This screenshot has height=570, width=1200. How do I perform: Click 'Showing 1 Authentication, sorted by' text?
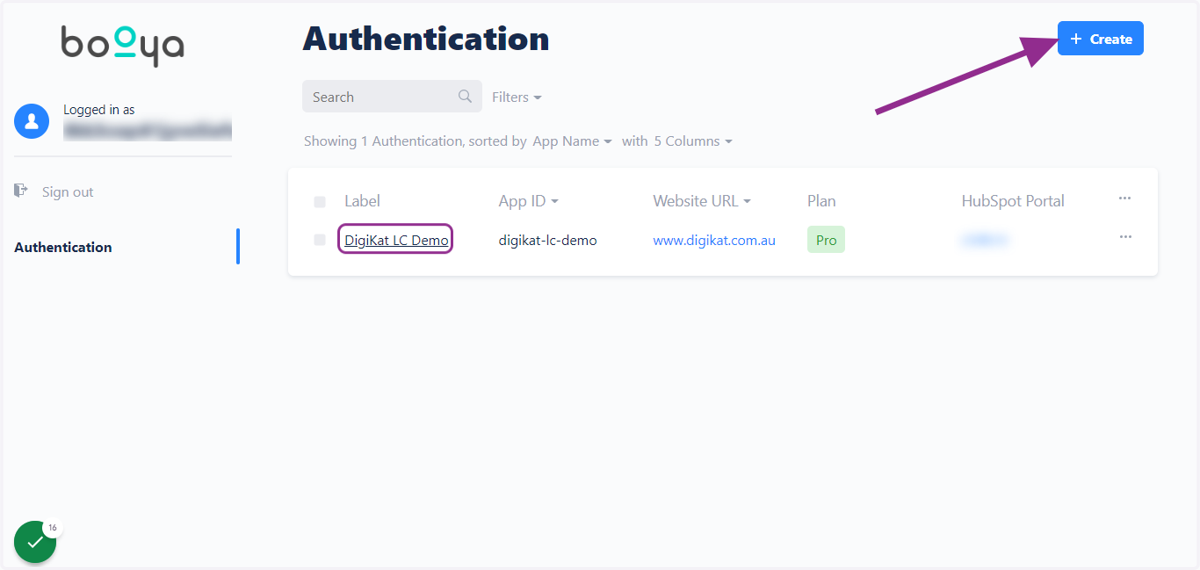pyautogui.click(x=415, y=141)
